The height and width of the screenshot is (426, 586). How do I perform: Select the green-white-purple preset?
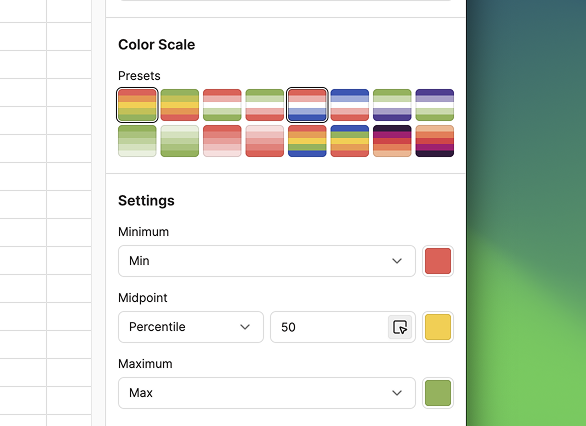click(392, 105)
